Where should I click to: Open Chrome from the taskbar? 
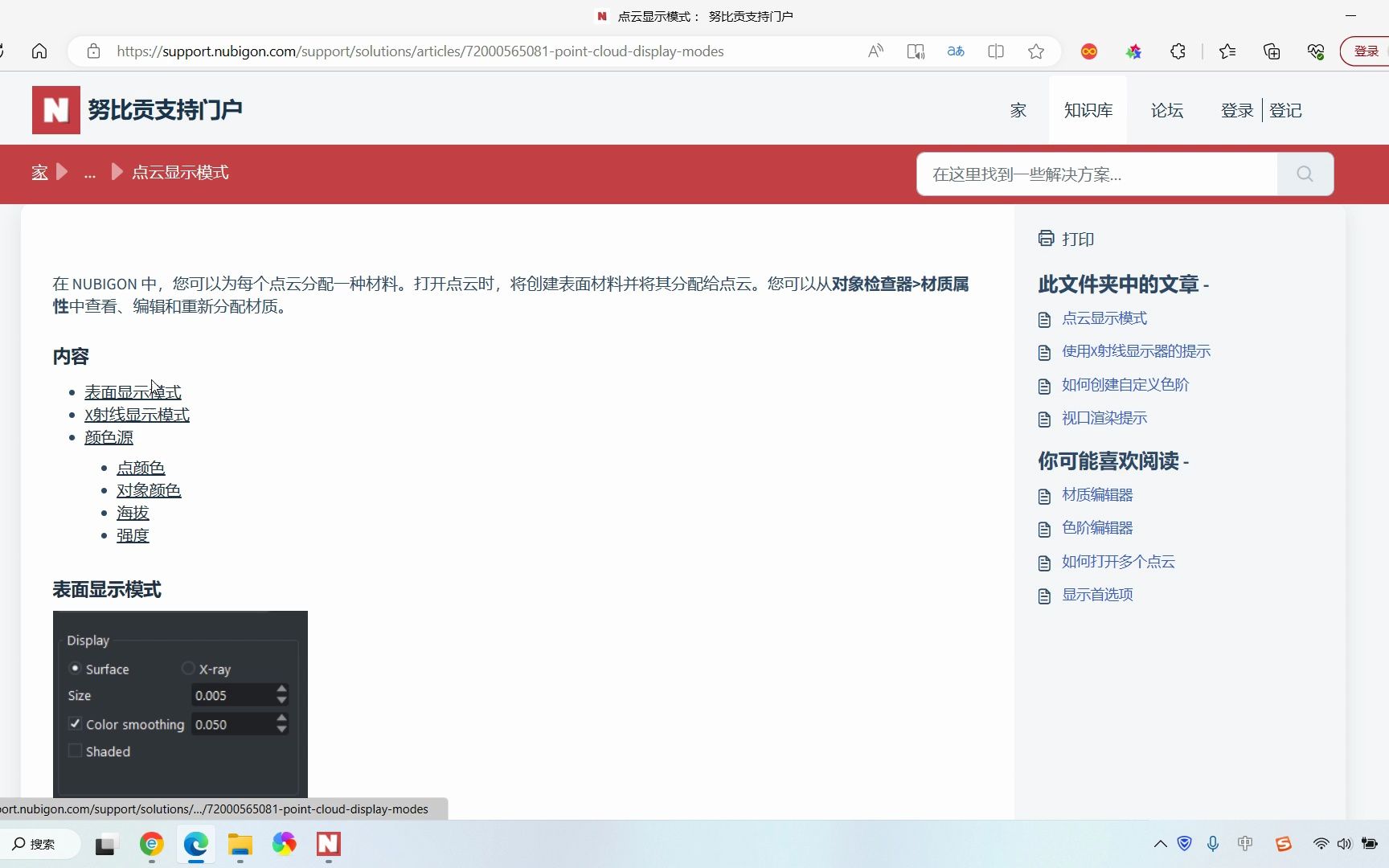pyautogui.click(x=151, y=844)
